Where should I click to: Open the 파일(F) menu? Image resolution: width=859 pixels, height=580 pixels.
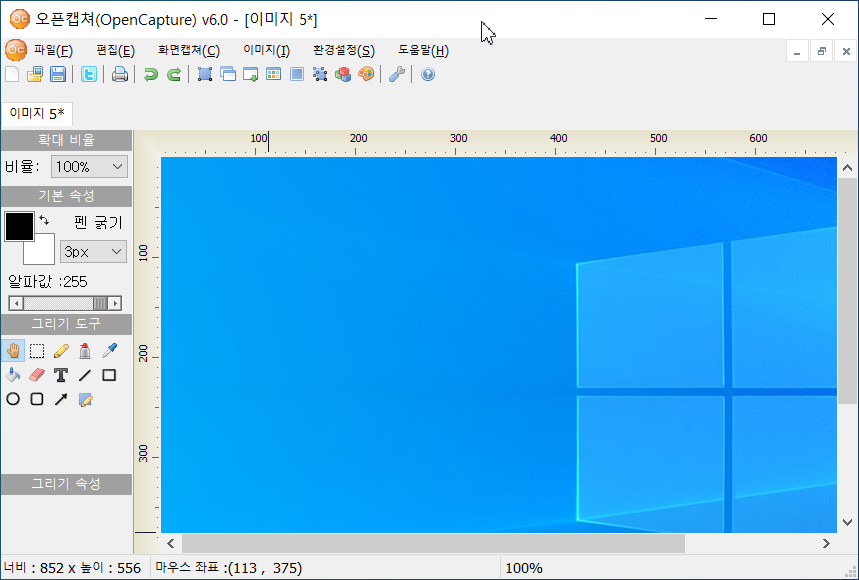pyautogui.click(x=53, y=50)
